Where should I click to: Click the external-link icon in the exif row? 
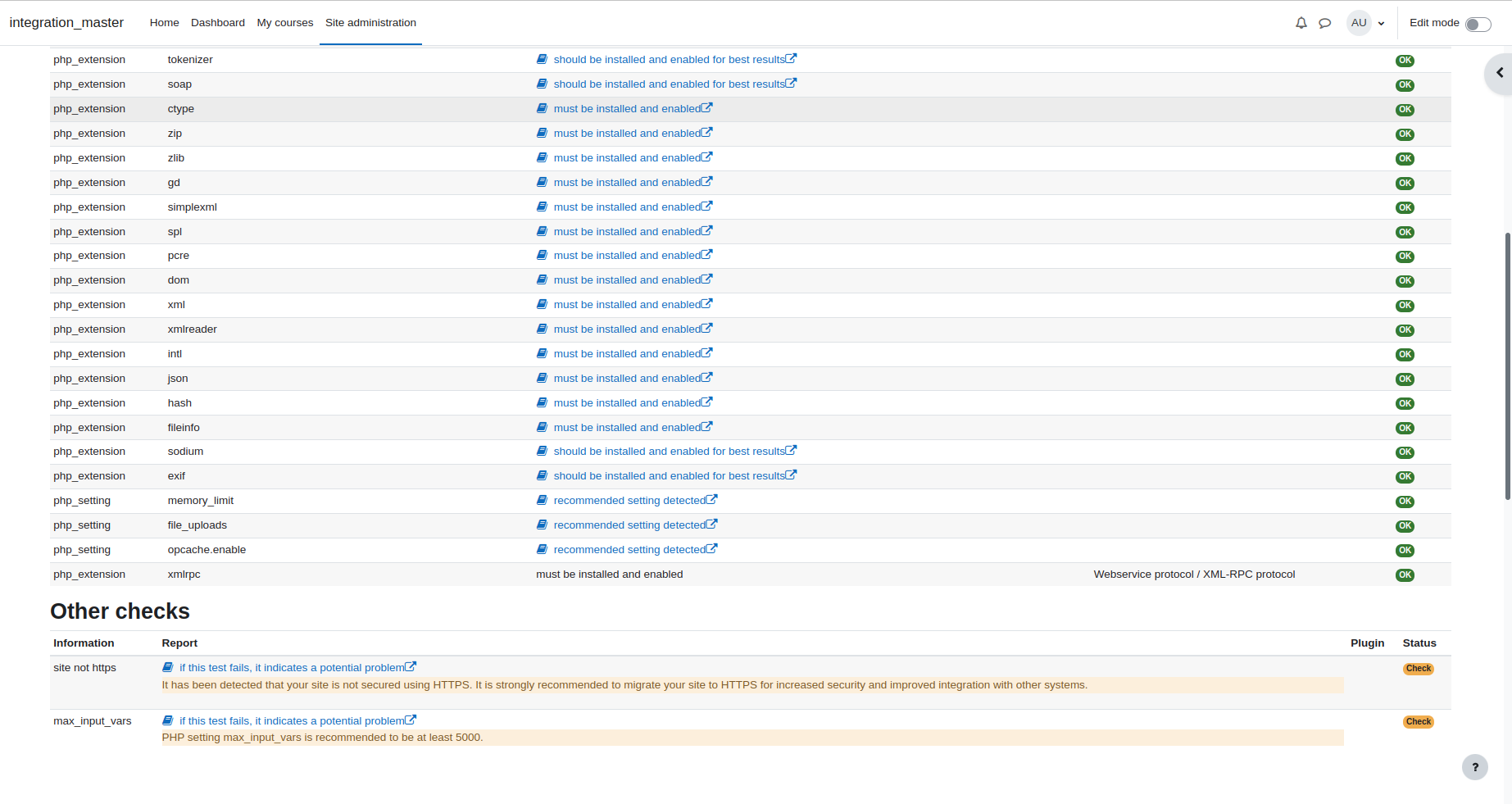791,475
